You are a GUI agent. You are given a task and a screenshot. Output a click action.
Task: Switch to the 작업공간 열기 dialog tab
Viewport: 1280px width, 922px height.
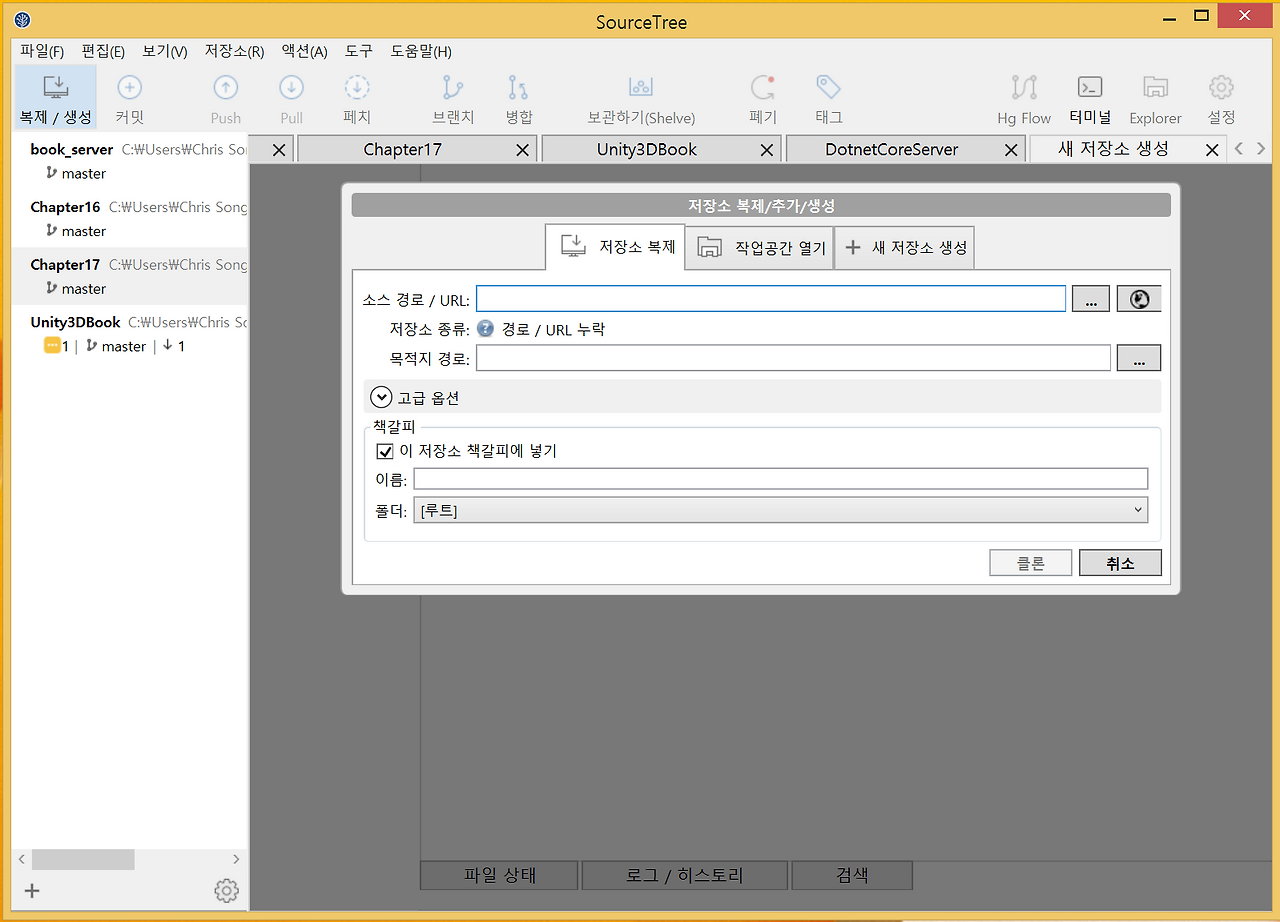759,247
